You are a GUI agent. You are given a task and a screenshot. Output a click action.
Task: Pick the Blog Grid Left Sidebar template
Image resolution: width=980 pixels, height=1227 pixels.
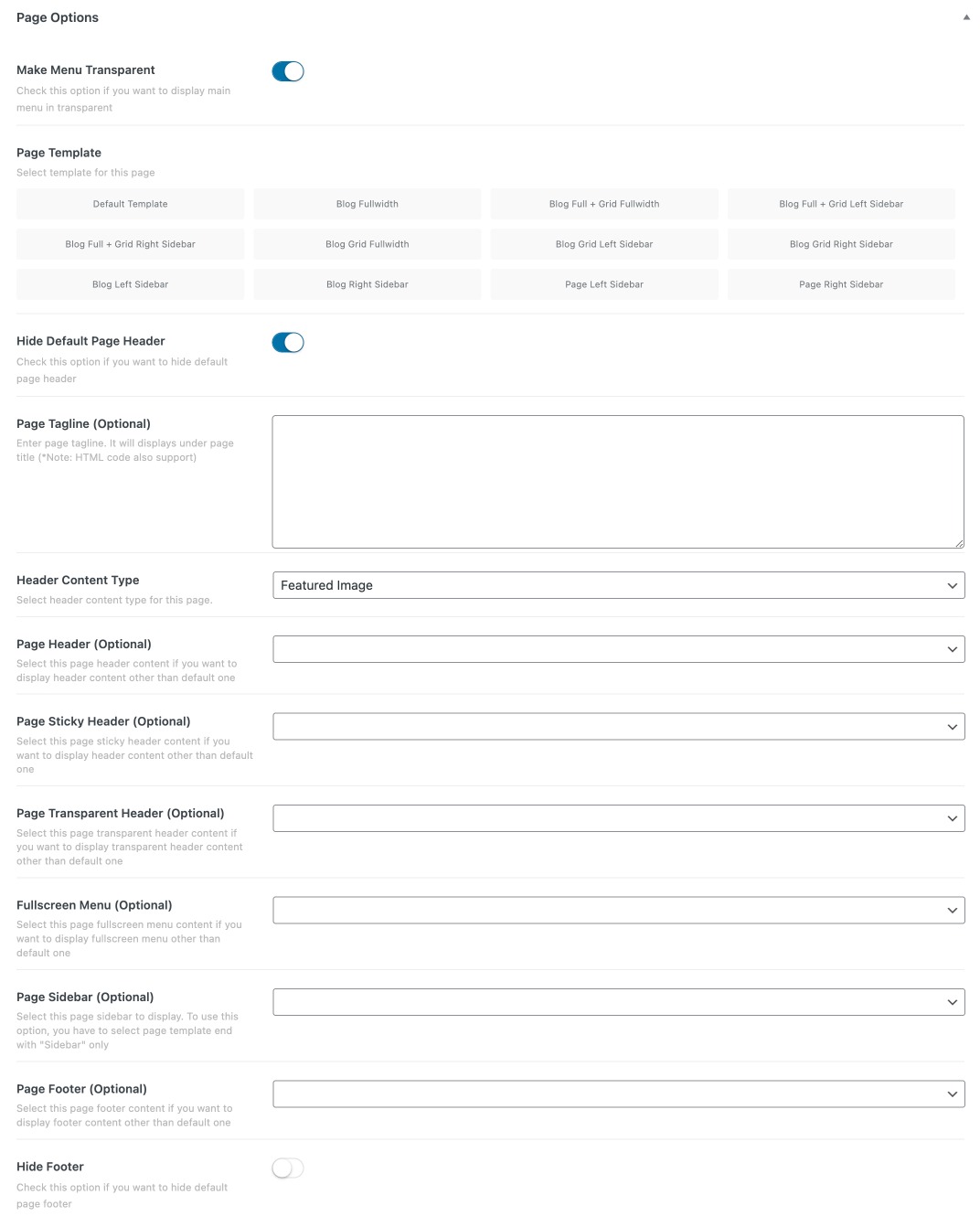[x=604, y=243]
